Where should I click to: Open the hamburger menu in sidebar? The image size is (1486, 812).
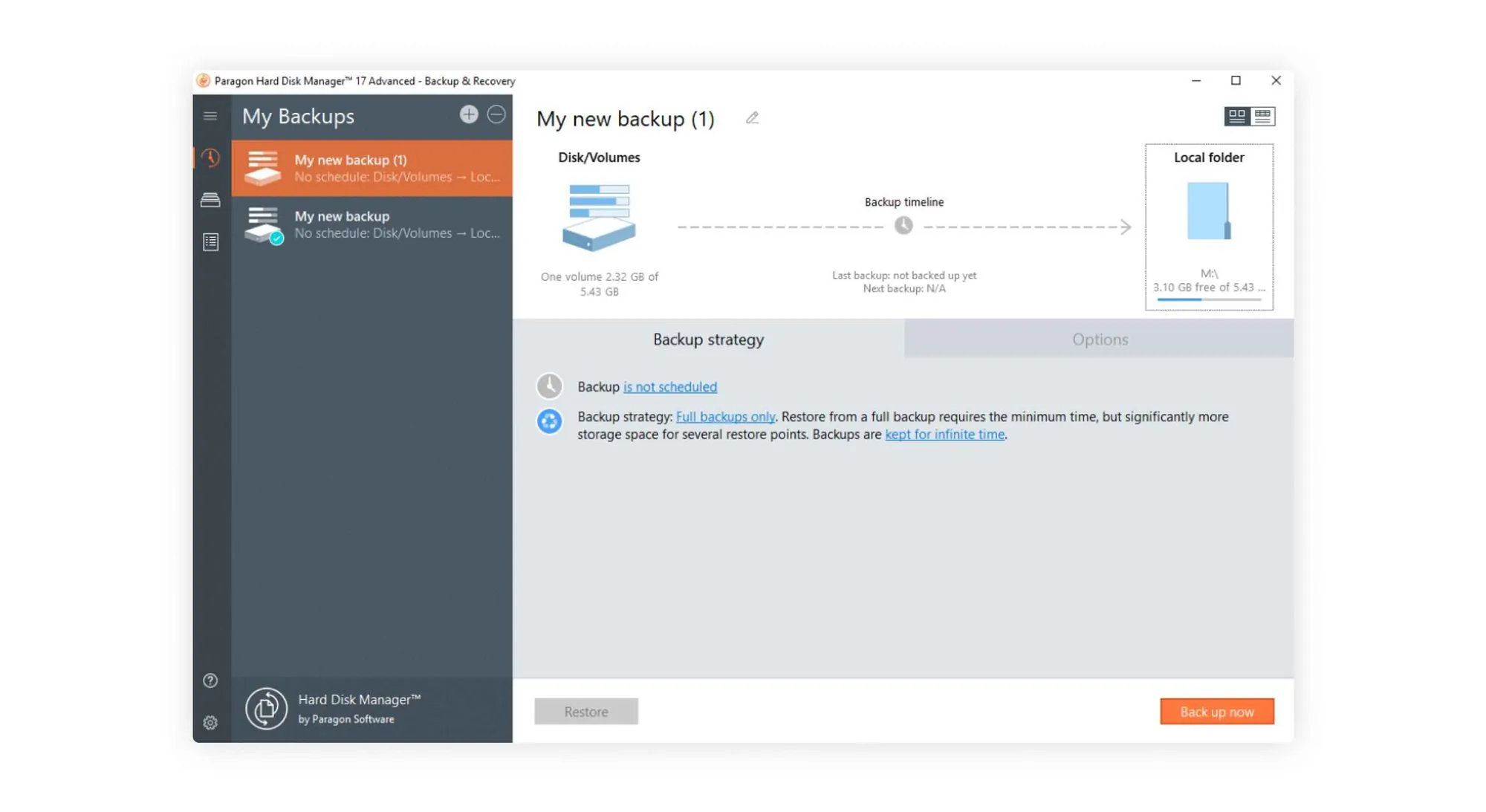coord(210,116)
